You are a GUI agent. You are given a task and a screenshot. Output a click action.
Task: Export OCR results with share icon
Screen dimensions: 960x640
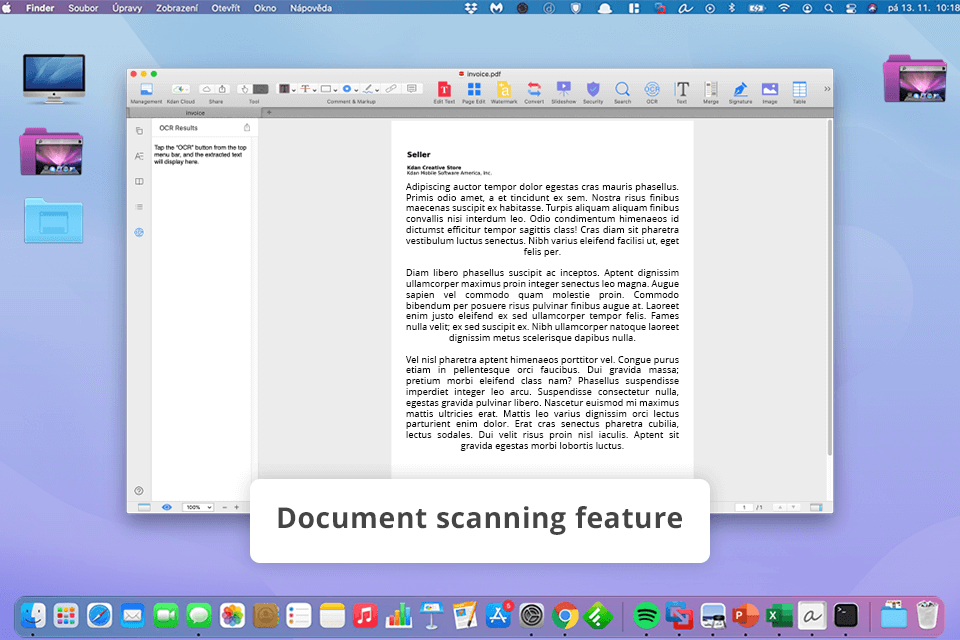coord(247,128)
